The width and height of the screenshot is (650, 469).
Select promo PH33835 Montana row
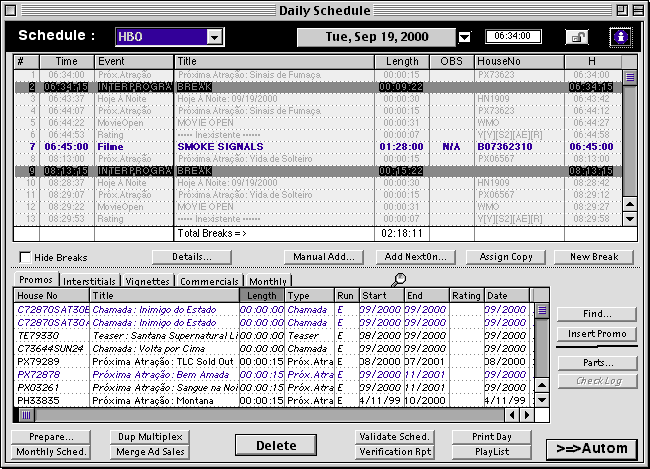pyautogui.click(x=274, y=401)
